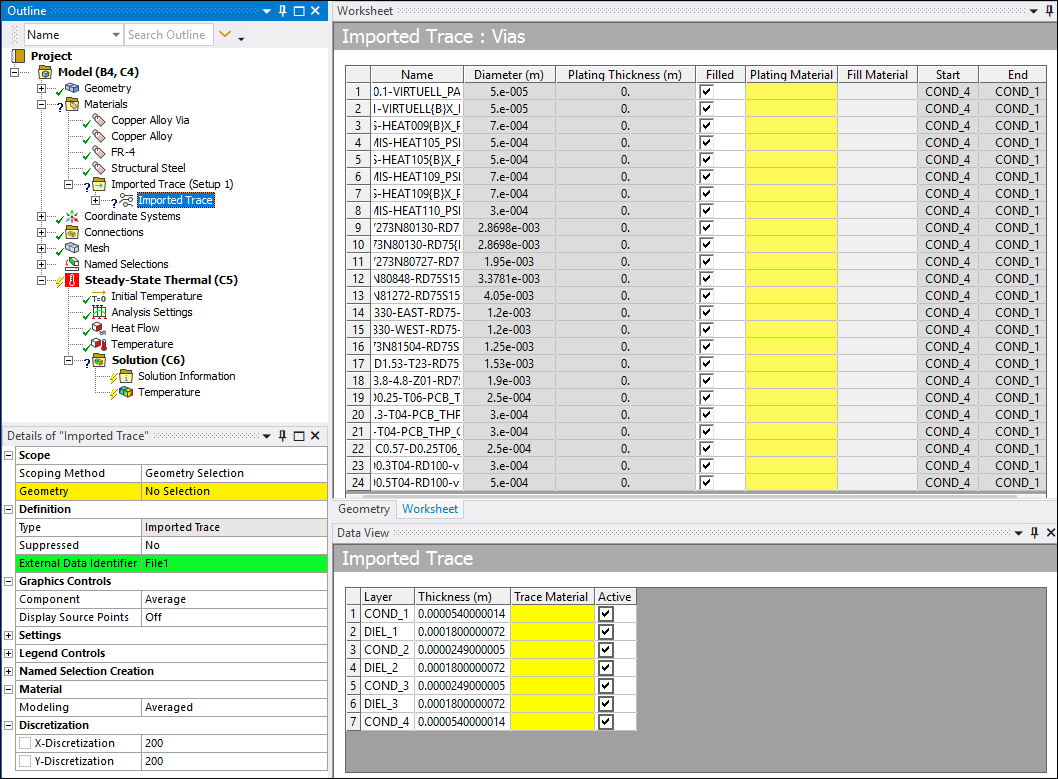This screenshot has width=1058, height=779.
Task: Select the Mesh icon in Outline
Action: click(72, 248)
